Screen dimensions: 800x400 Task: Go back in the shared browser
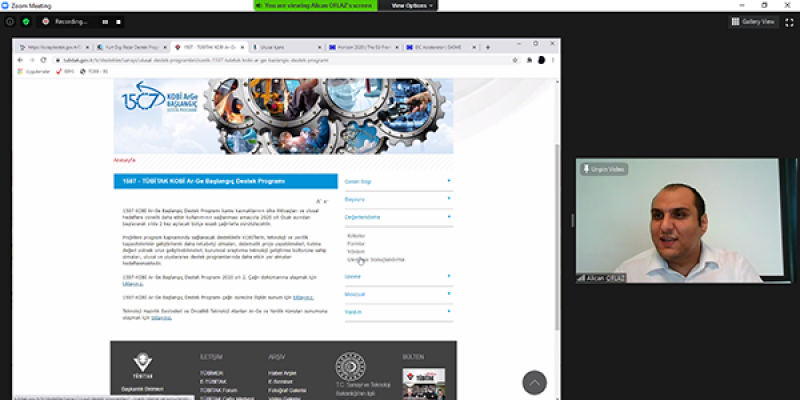pos(20,60)
